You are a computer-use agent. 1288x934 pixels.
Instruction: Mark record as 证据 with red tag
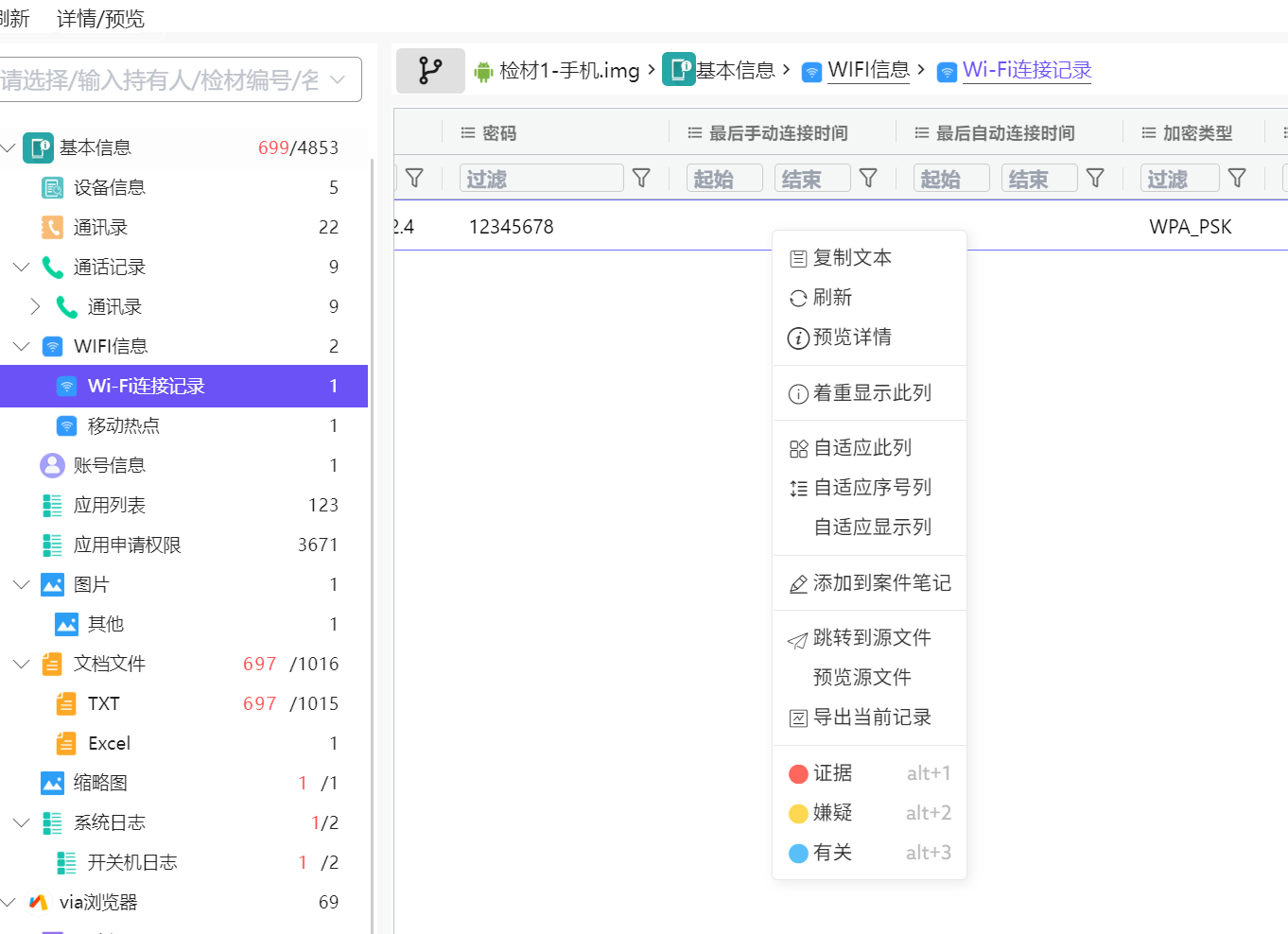tap(869, 773)
